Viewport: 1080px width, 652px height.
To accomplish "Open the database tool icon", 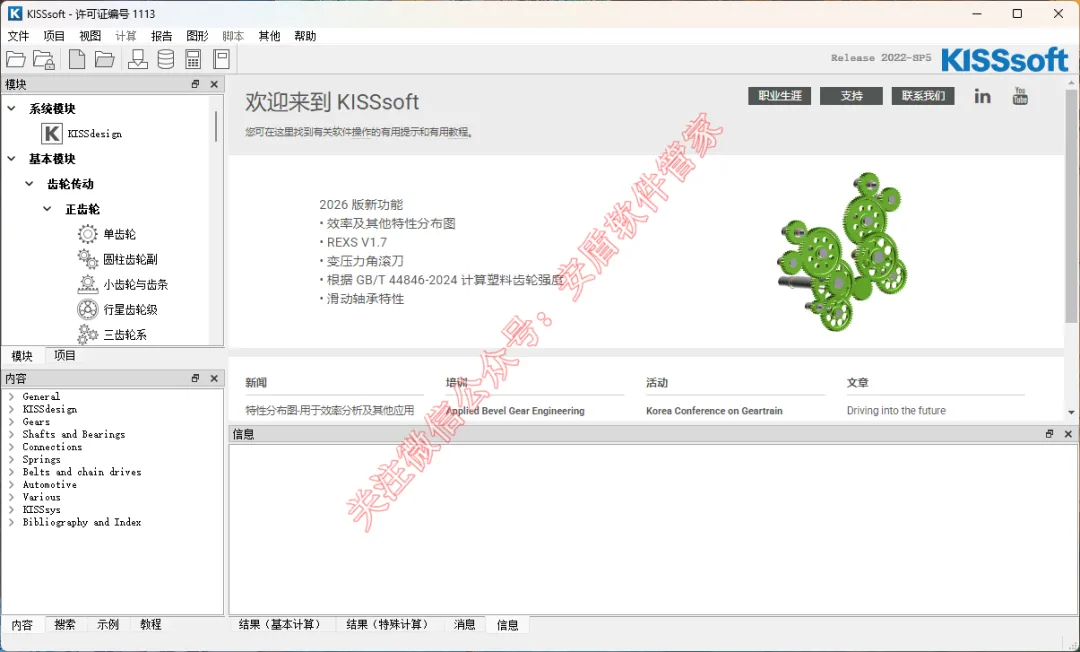I will pos(165,59).
